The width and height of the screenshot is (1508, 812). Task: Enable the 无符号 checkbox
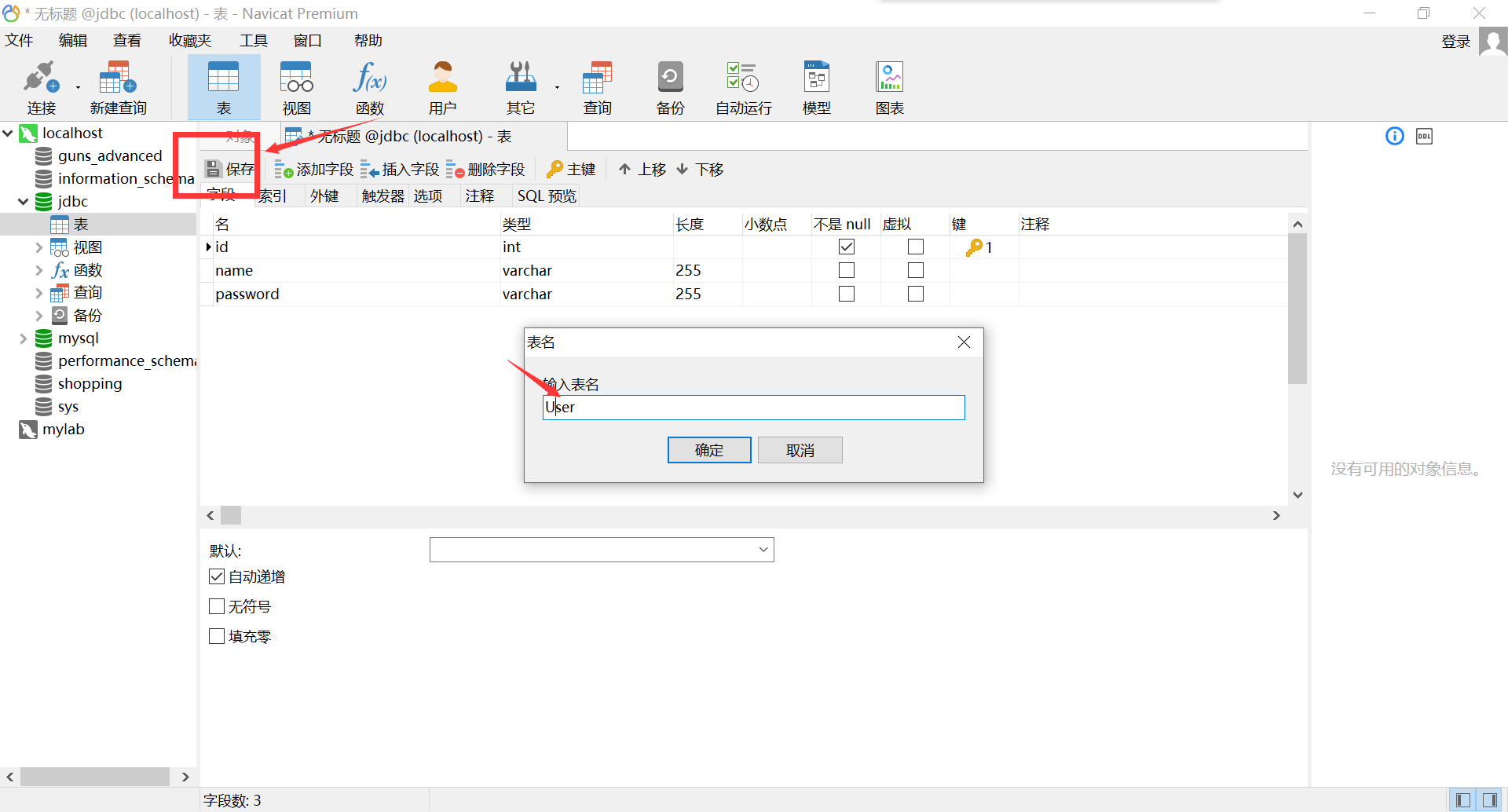pos(217,605)
